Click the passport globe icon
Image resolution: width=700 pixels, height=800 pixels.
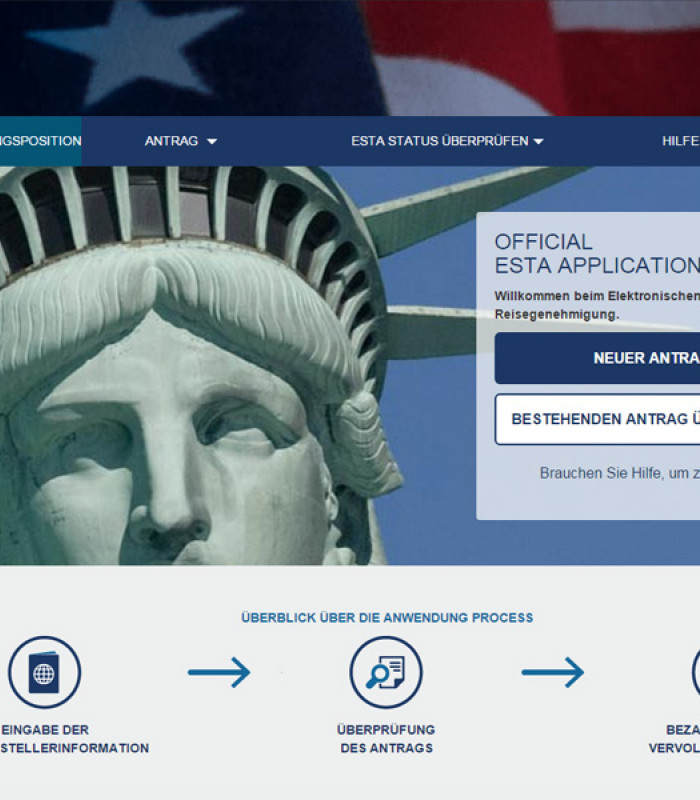click(44, 672)
